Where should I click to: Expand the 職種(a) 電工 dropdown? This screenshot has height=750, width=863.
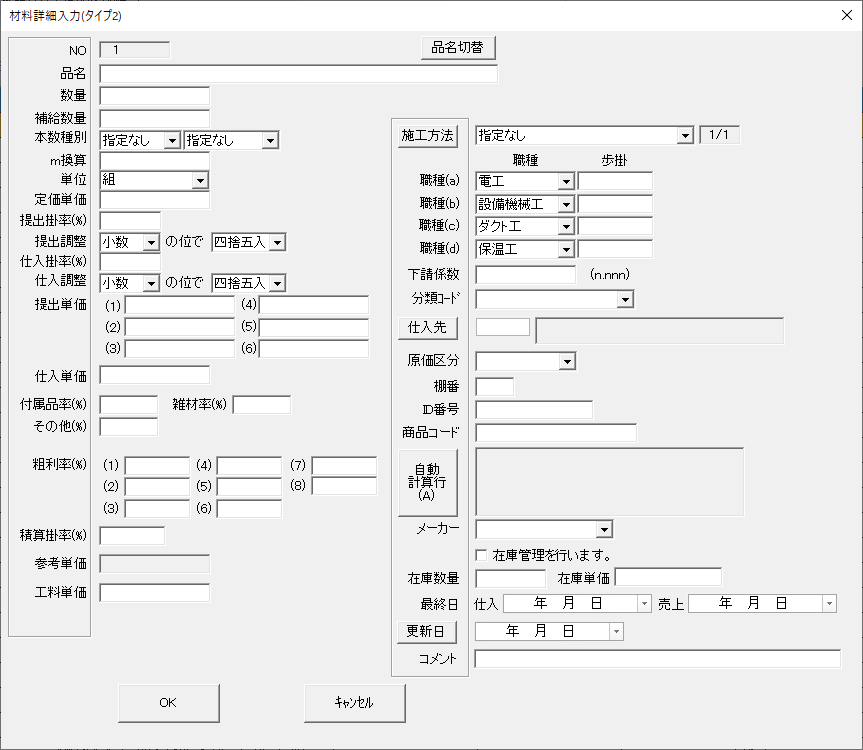[565, 181]
